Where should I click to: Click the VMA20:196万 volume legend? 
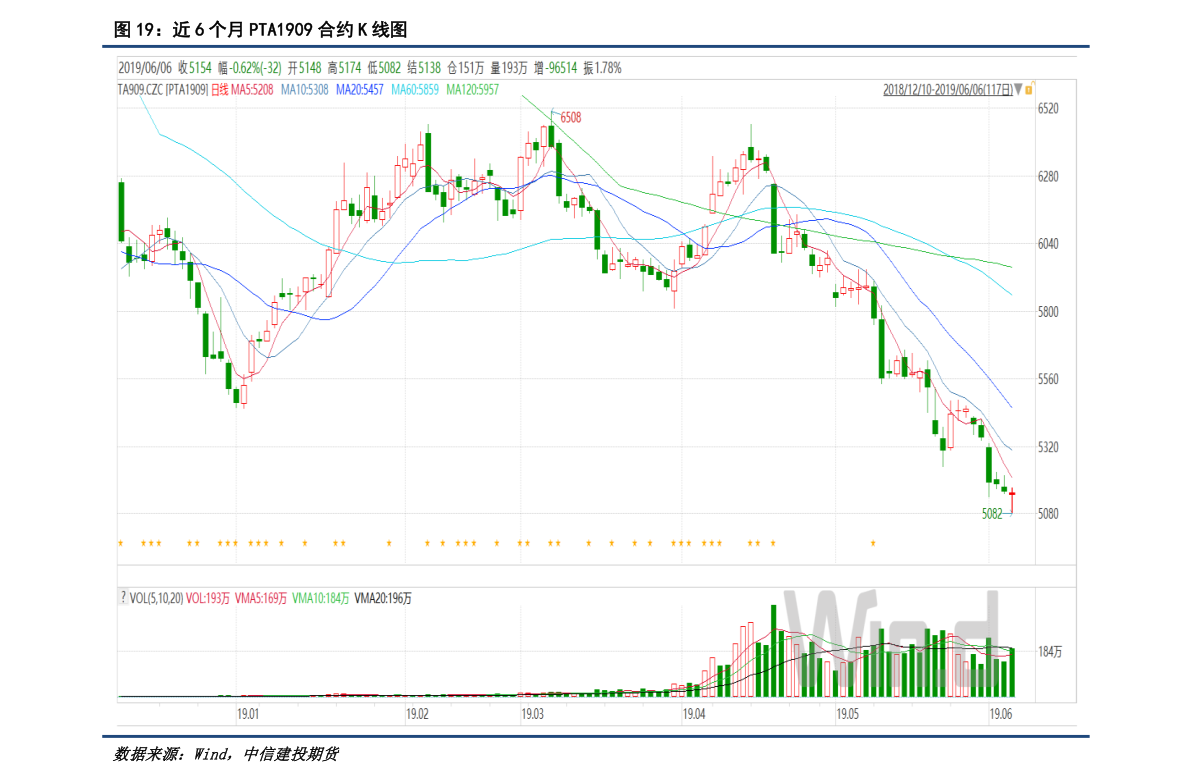[x=382, y=598]
